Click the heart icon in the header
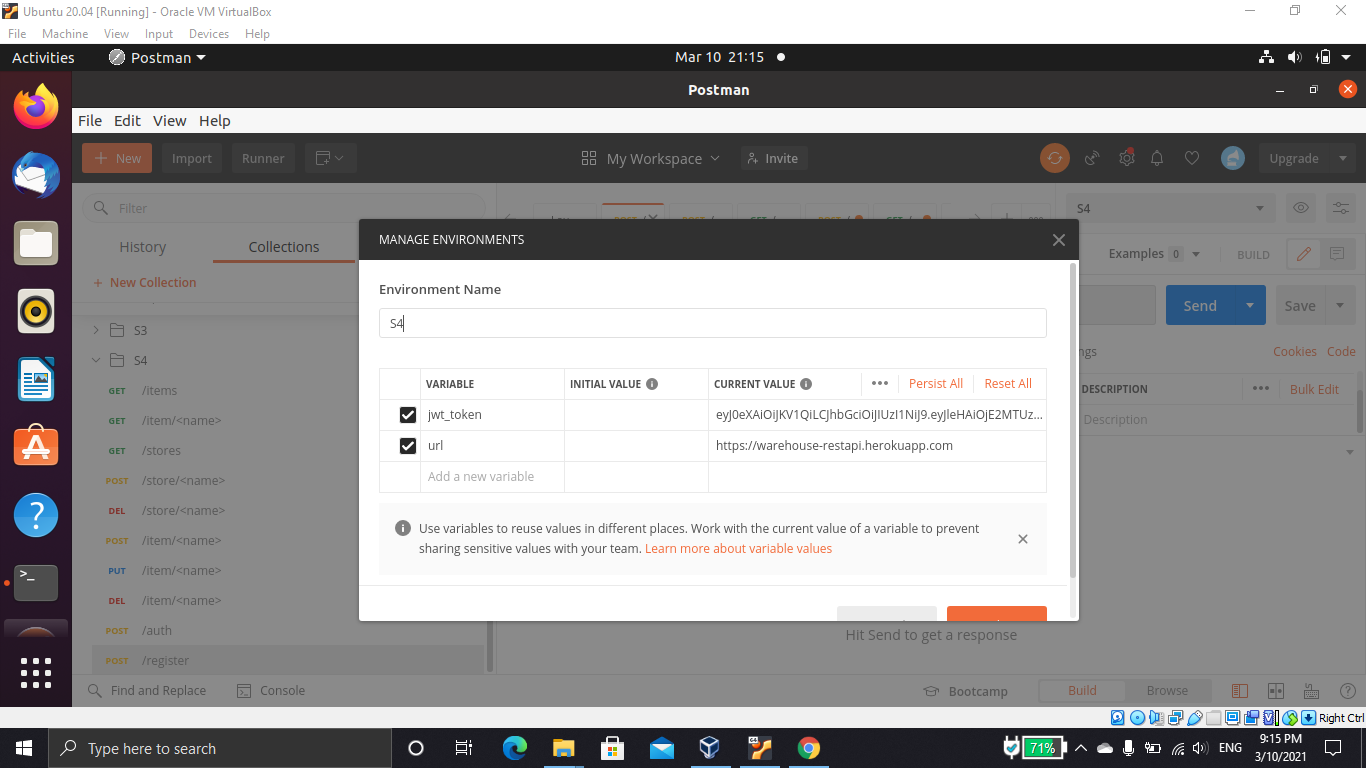Viewport: 1366px width, 768px height. pos(1191,158)
